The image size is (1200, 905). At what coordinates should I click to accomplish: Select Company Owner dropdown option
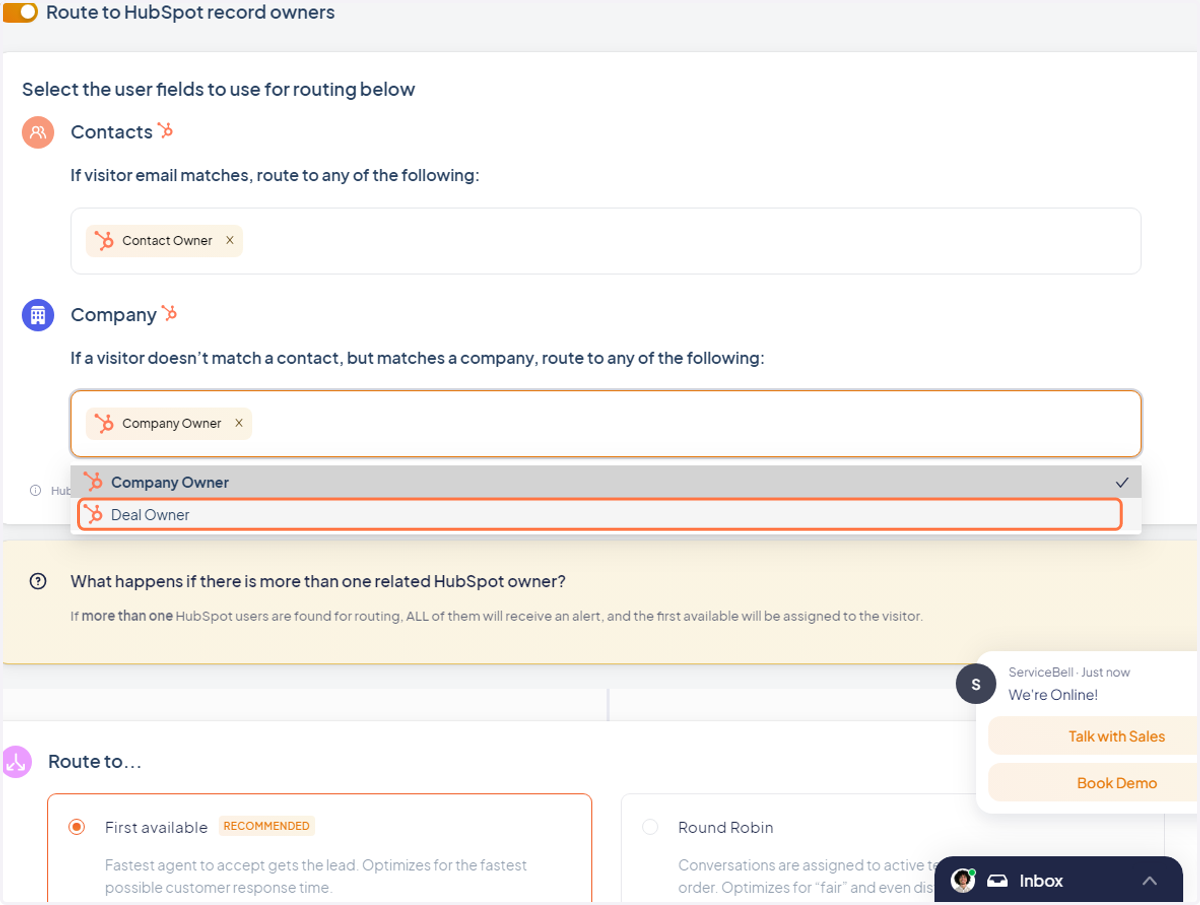tap(605, 482)
